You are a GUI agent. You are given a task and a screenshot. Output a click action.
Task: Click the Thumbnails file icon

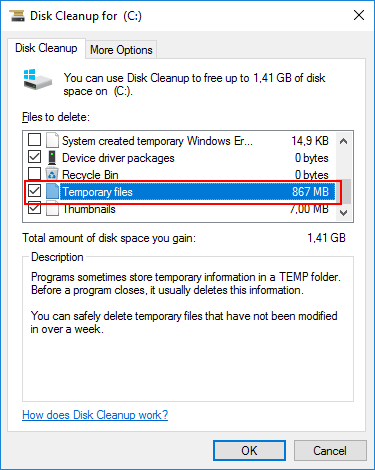tap(52, 209)
